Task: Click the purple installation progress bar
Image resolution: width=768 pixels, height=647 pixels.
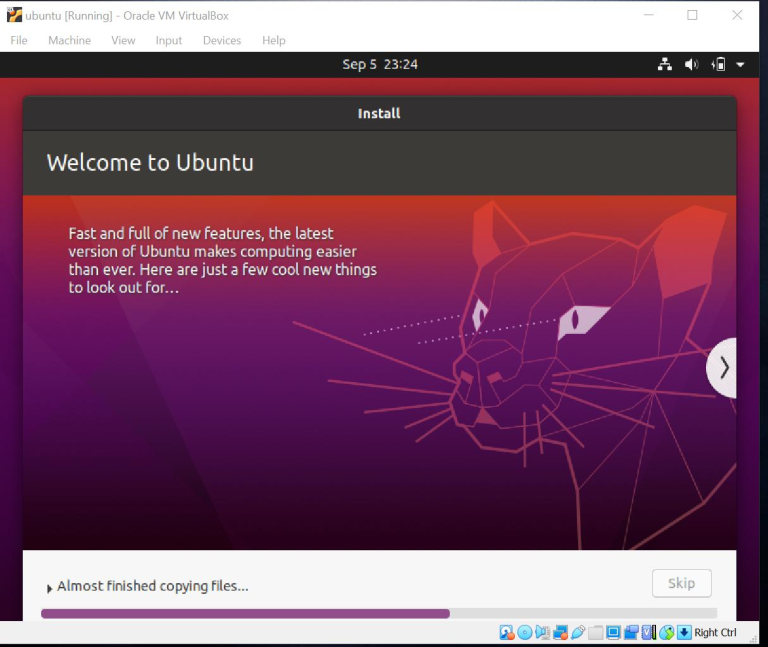Action: pyautogui.click(x=245, y=613)
